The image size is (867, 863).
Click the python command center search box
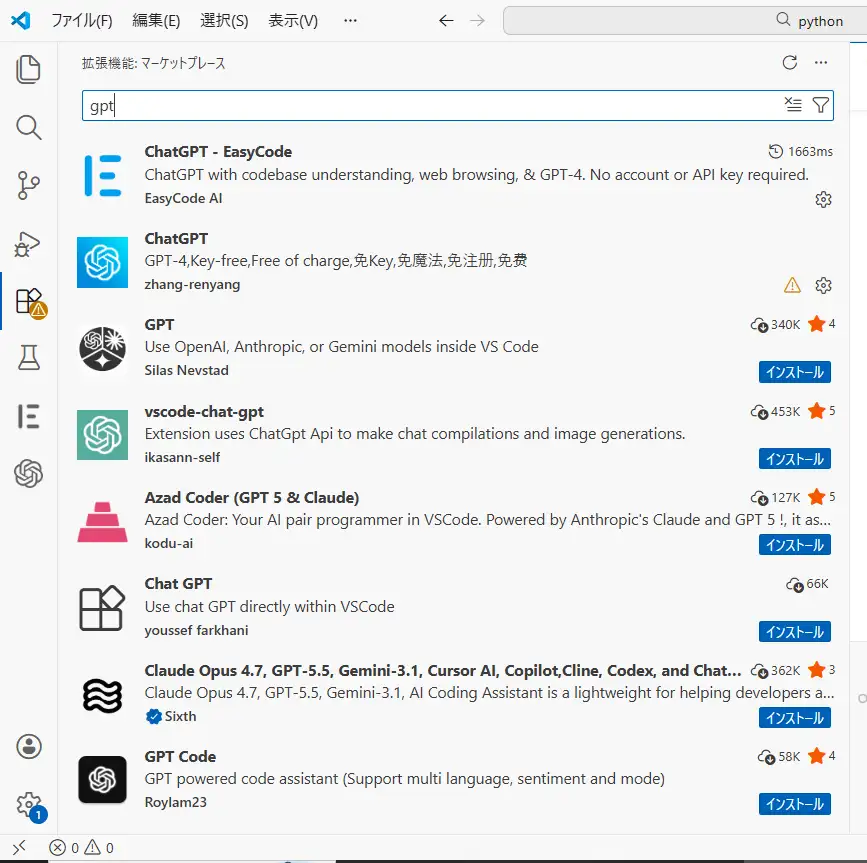click(686, 21)
